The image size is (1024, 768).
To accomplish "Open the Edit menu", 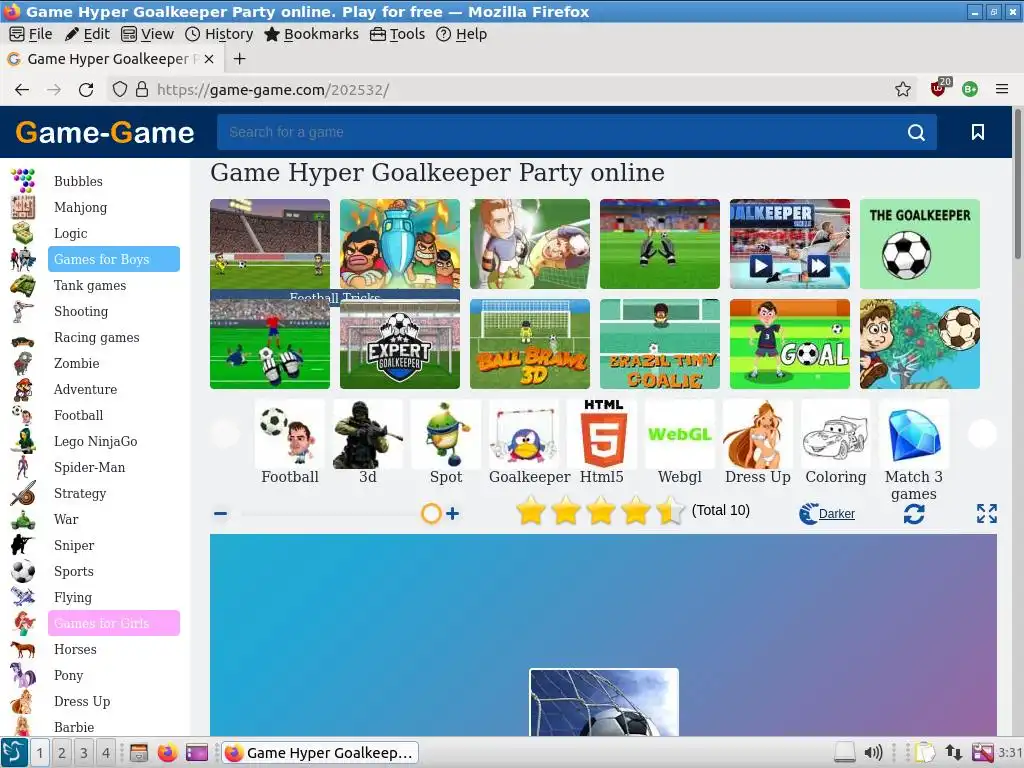I will [88, 34].
